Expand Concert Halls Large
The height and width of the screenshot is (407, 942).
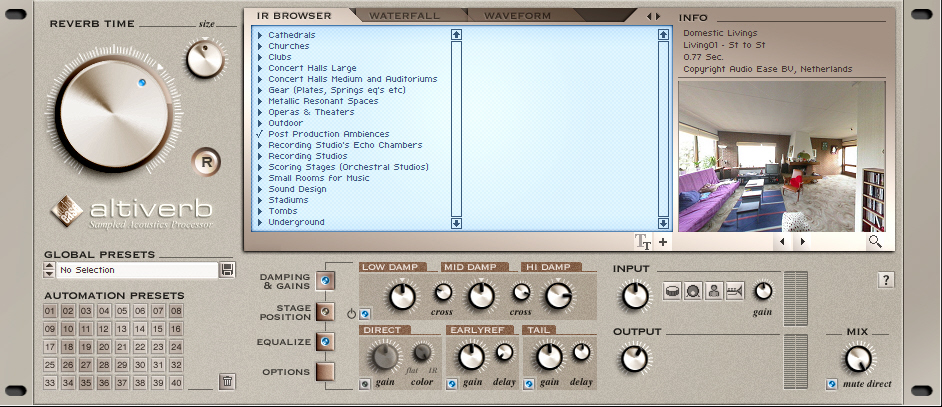tap(260, 69)
